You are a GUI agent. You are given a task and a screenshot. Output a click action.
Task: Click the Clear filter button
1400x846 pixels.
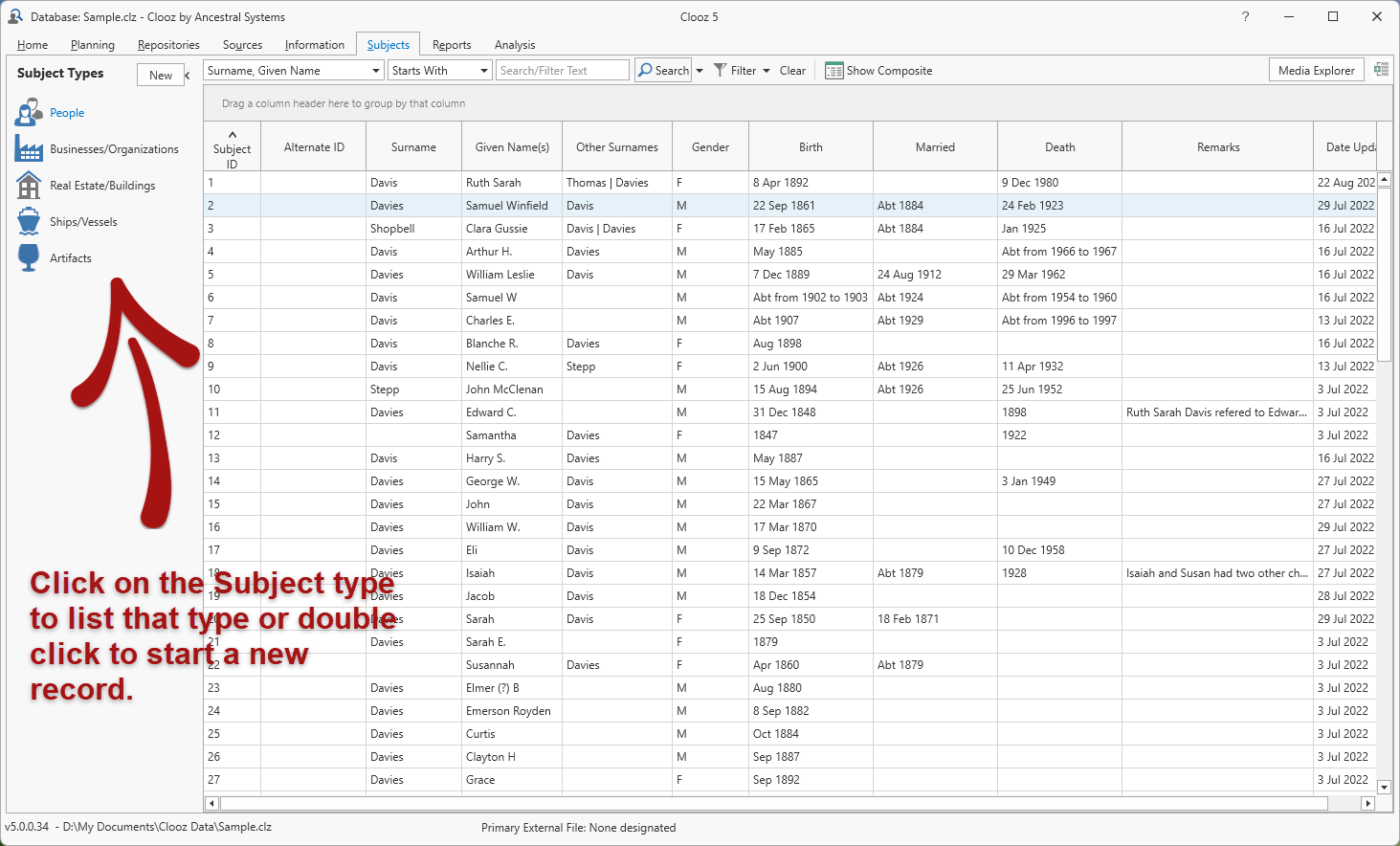(792, 71)
